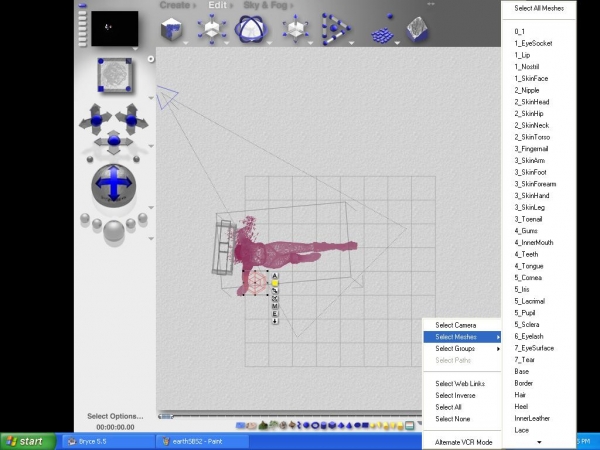Image resolution: width=600 pixels, height=450 pixels.
Task: Open the Select Groups submenu
Action: pyautogui.click(x=461, y=349)
